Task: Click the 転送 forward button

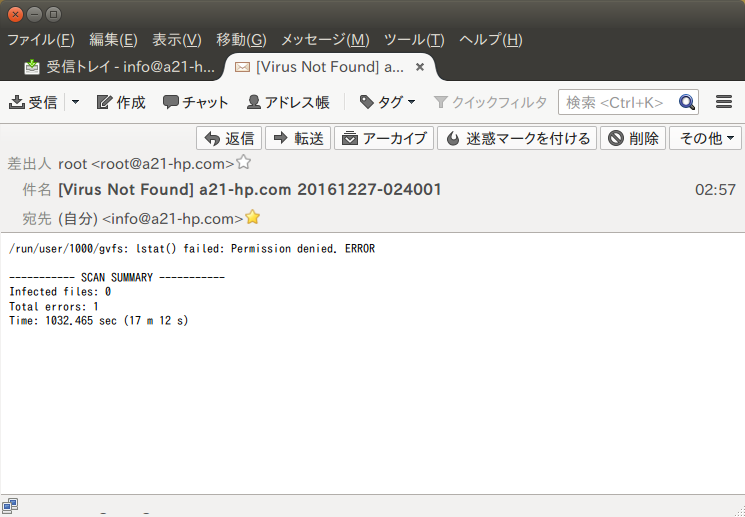Action: 298,138
